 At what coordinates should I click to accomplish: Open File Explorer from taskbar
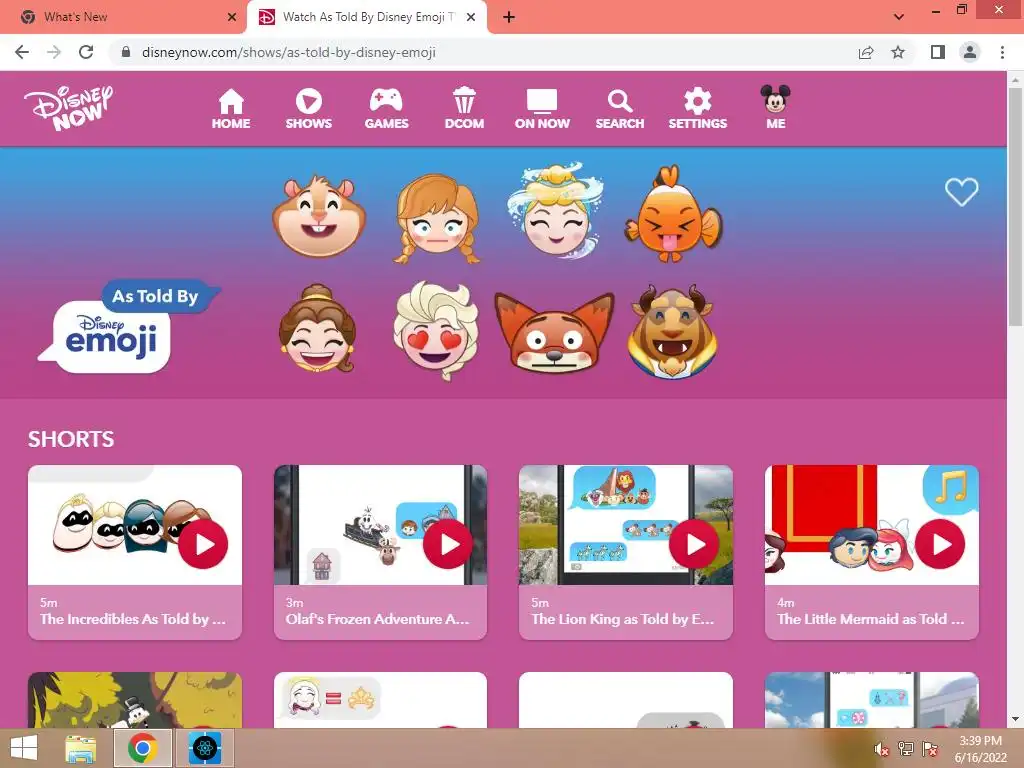[81, 748]
